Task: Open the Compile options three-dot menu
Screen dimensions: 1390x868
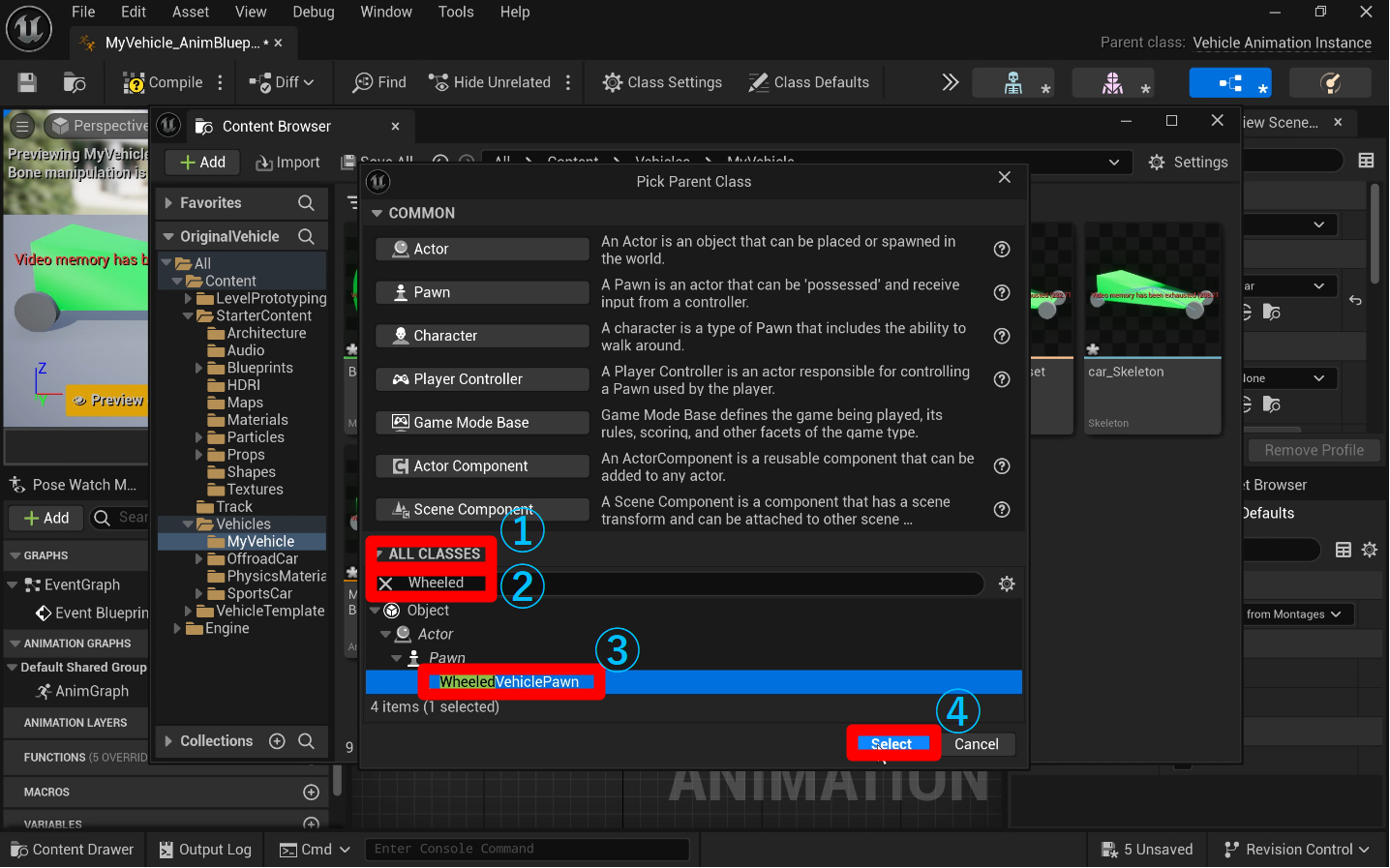Action: [x=221, y=83]
